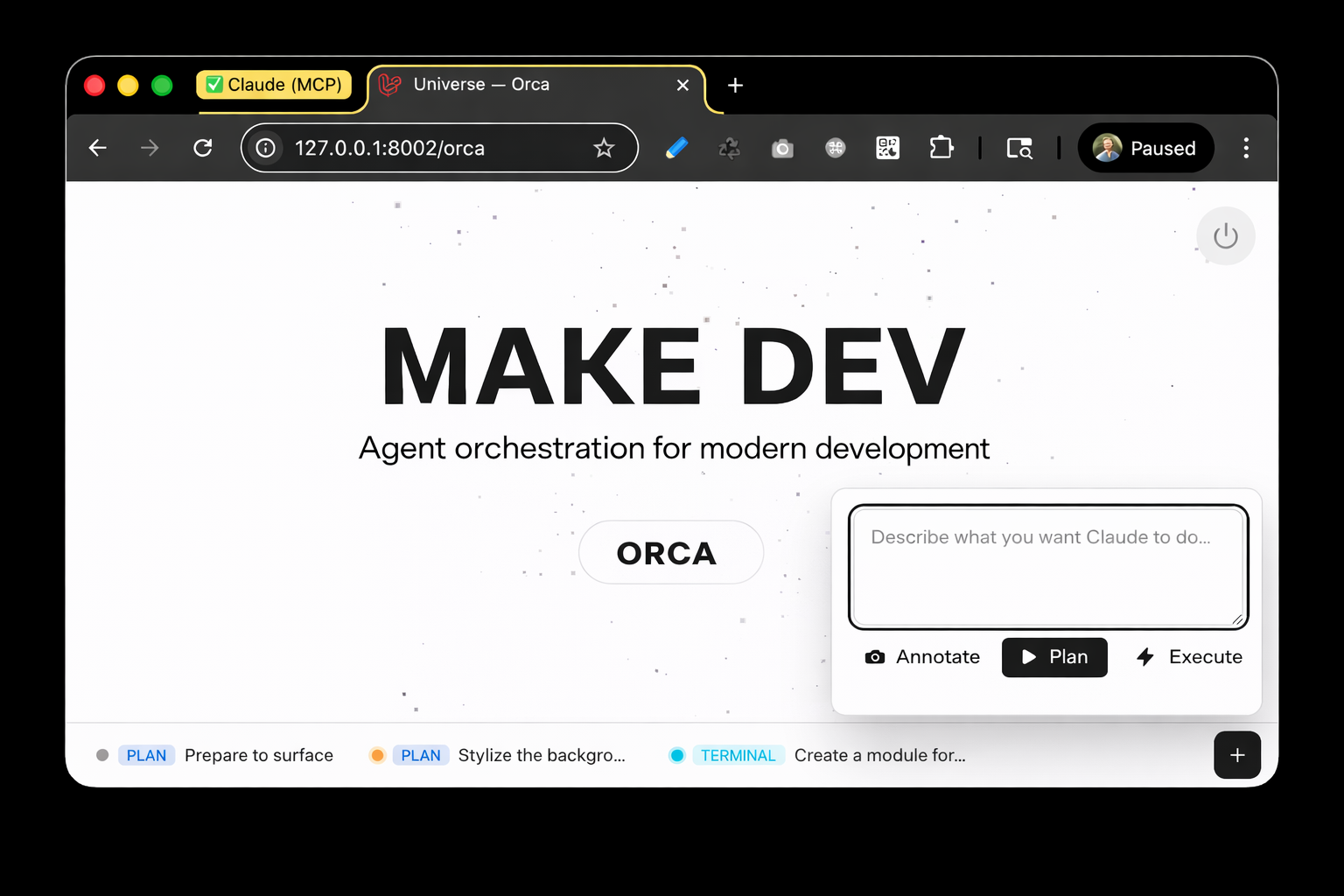Expand the 'Prepare to surface' PLAN task

point(259,755)
